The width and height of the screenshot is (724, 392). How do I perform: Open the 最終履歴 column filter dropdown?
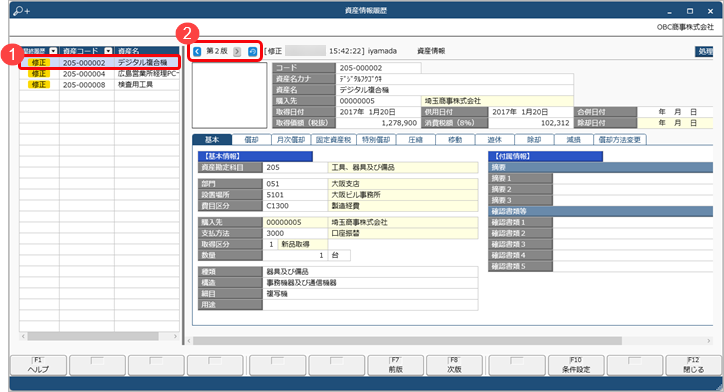click(x=54, y=51)
